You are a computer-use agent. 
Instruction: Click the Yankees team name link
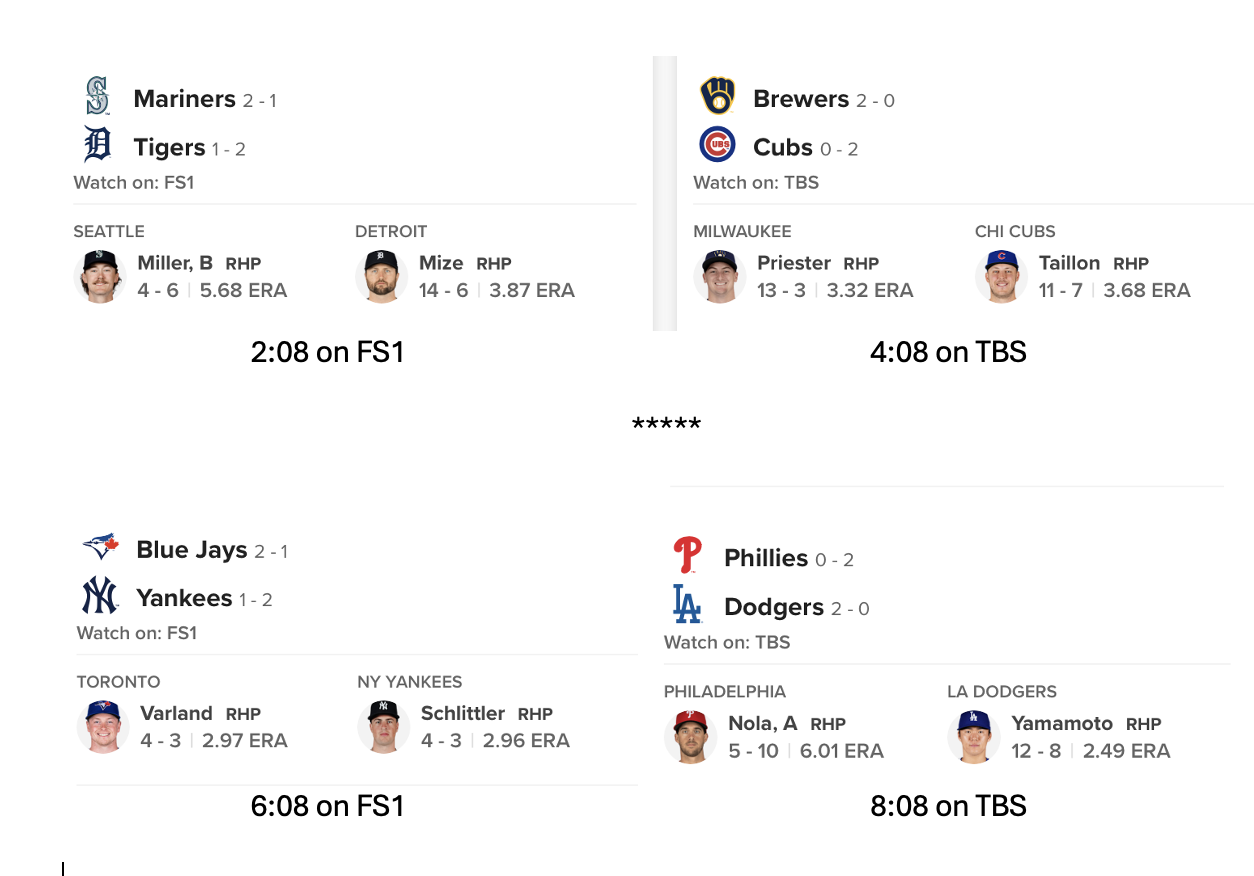[x=184, y=598]
